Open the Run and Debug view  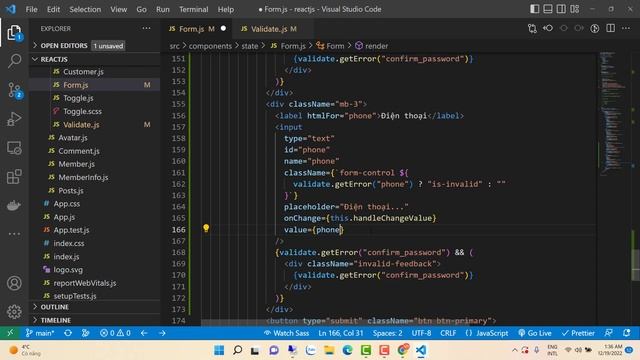pyautogui.click(x=14, y=119)
